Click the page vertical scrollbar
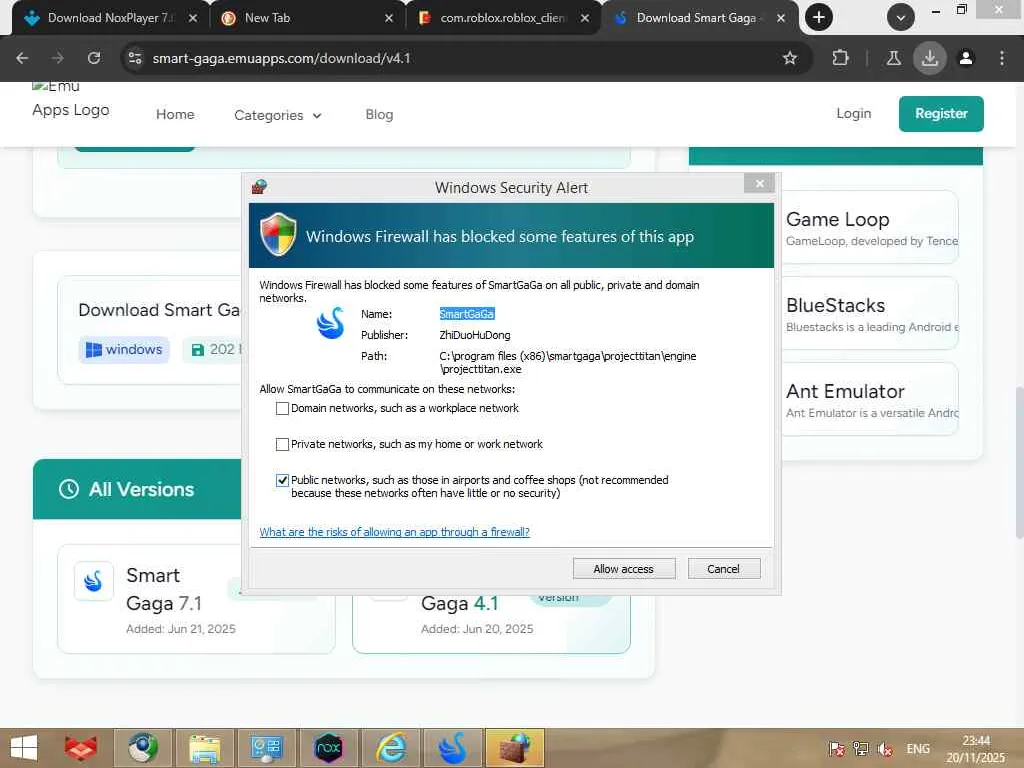The width and height of the screenshot is (1024, 768). (x=1019, y=462)
